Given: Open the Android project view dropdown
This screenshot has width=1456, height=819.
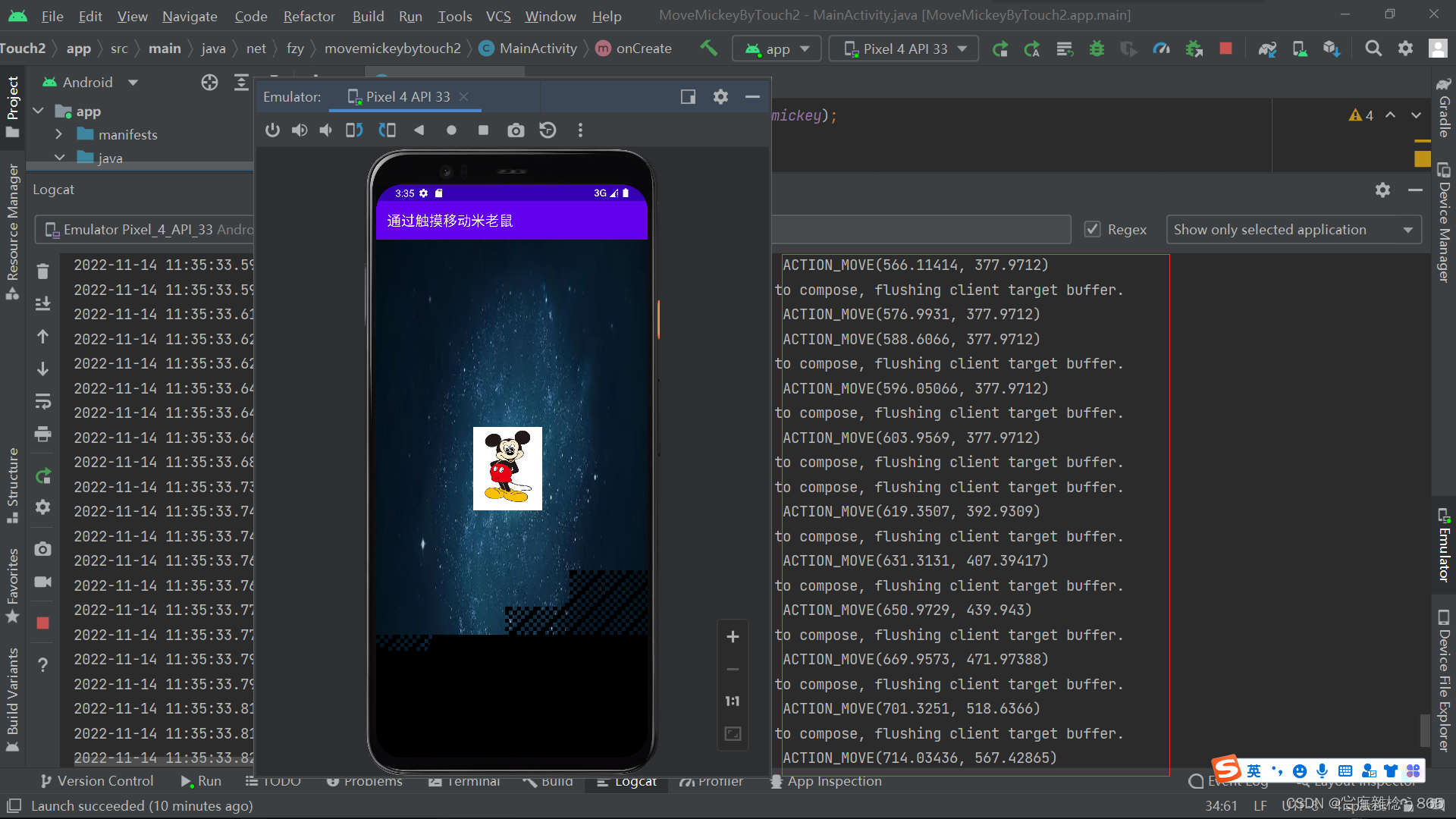Looking at the screenshot, I should click(90, 82).
